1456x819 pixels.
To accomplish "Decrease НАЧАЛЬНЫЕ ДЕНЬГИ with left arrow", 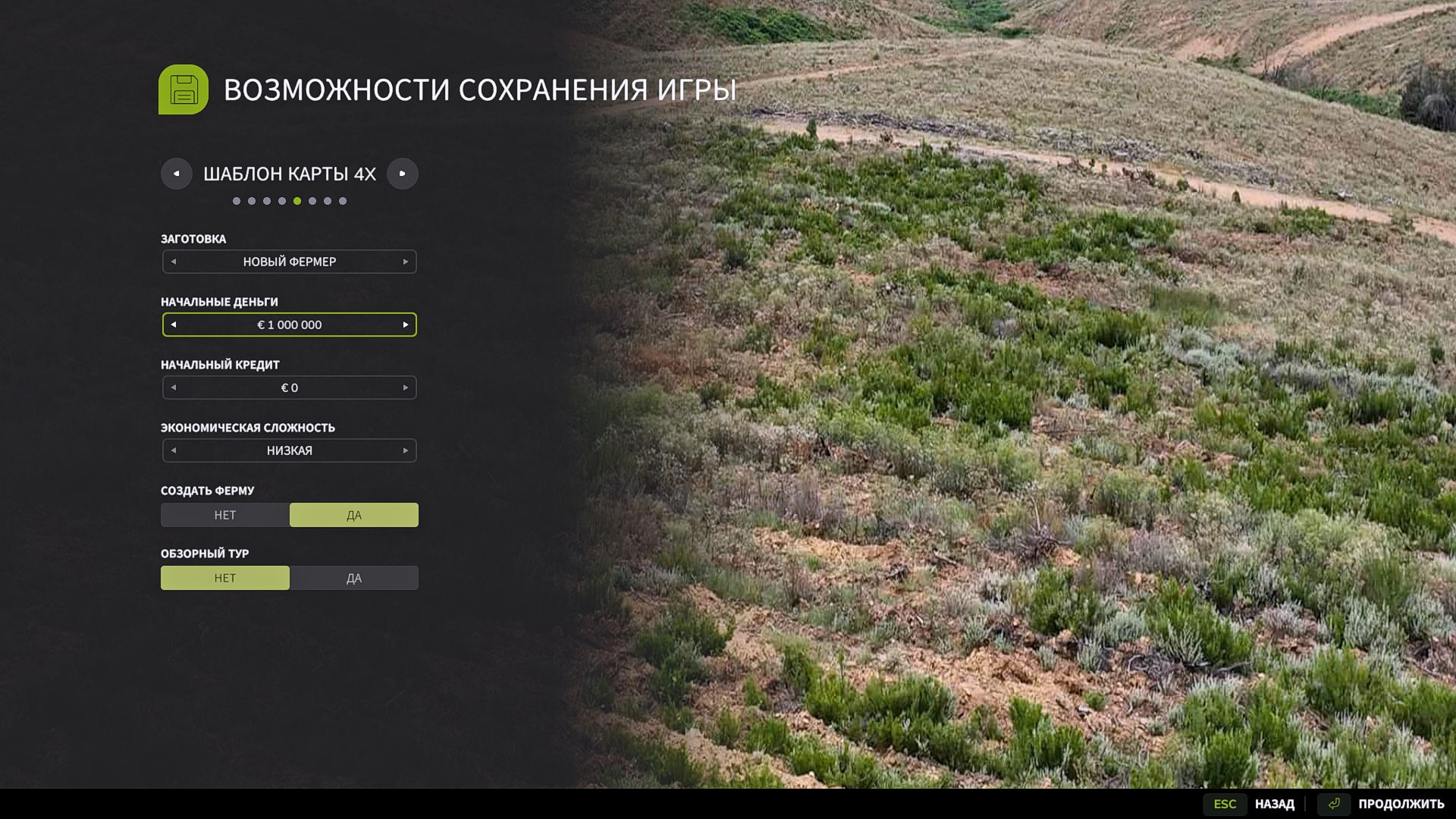I will click(x=174, y=325).
